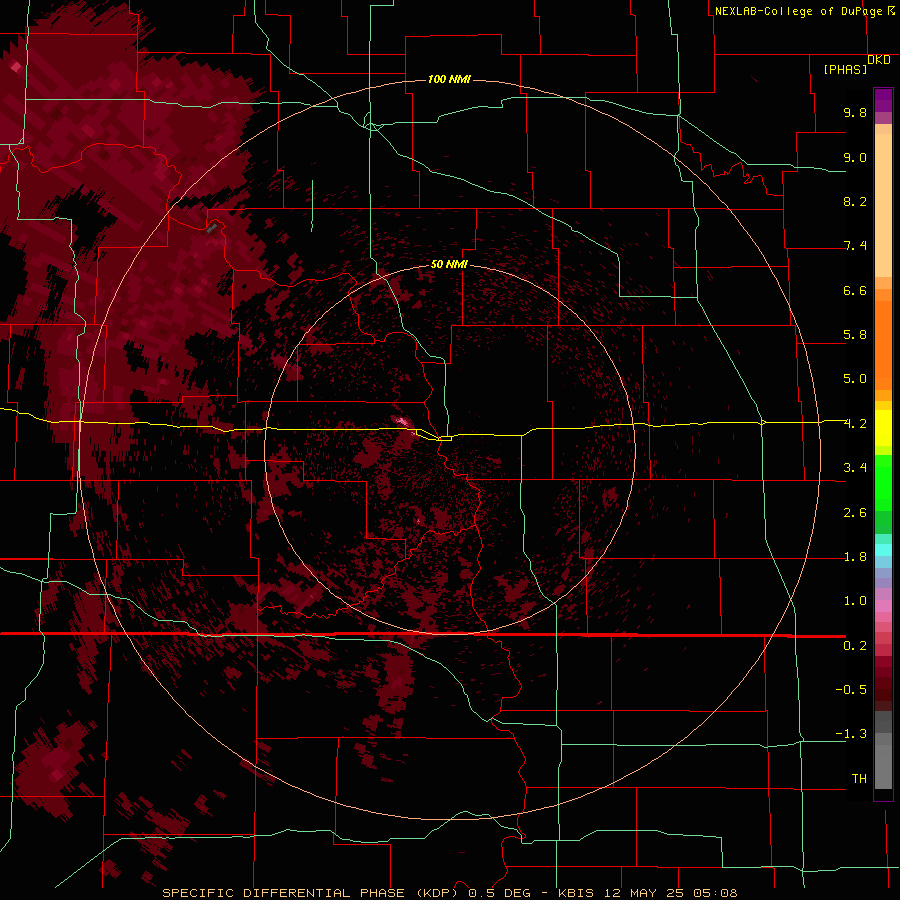Click the TH threshold label in legend
The height and width of the screenshot is (900, 900).
click(x=859, y=779)
